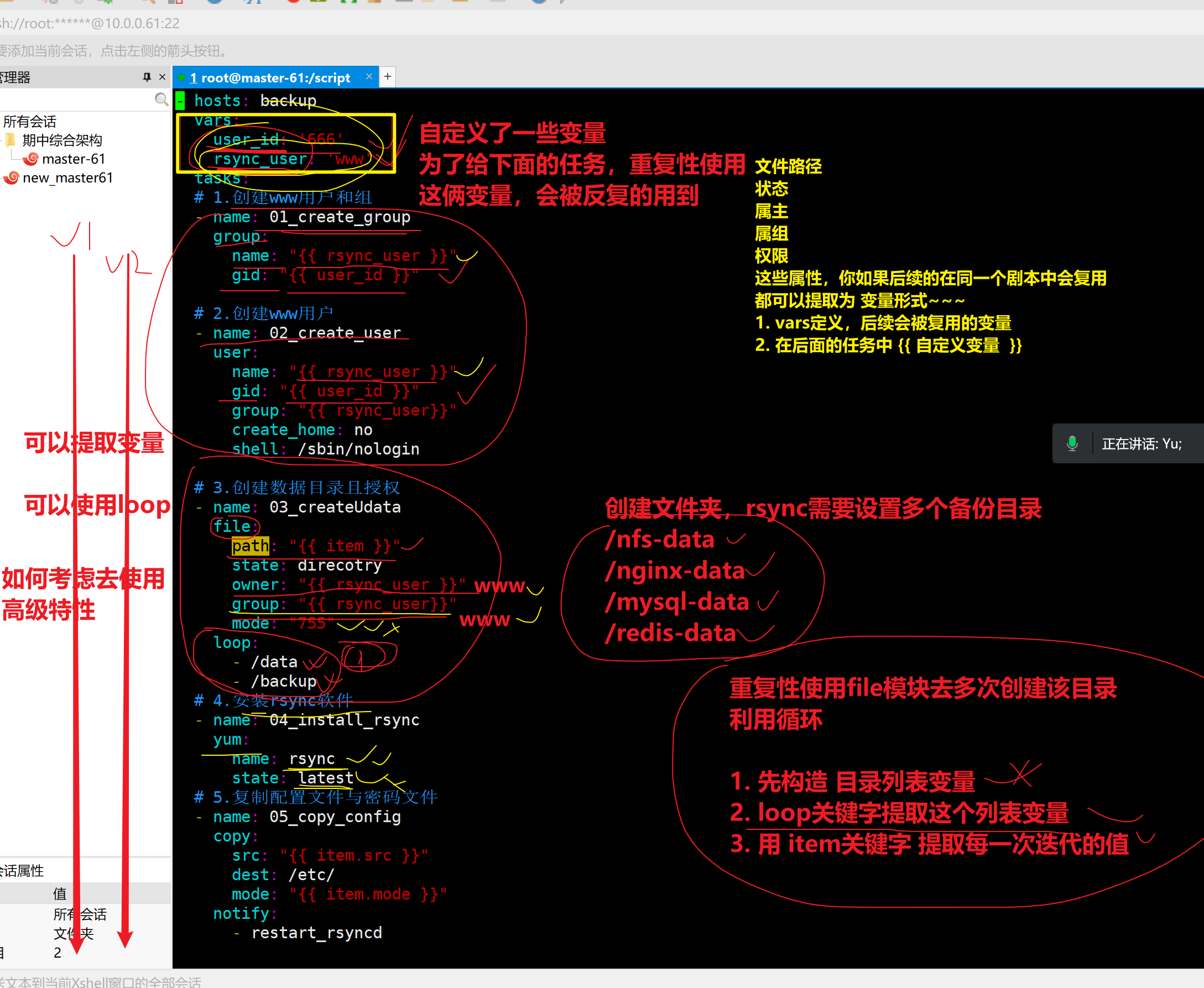
Task: Click the session manager search magnifier icon
Action: pos(161,100)
